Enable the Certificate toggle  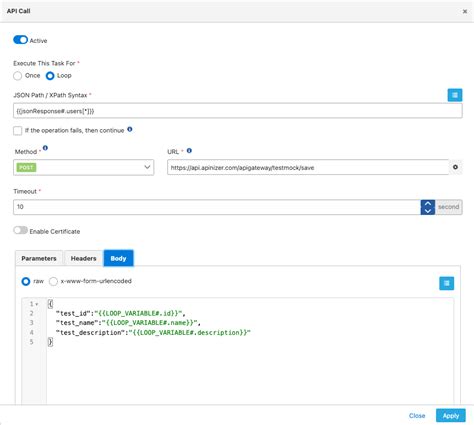(20, 230)
